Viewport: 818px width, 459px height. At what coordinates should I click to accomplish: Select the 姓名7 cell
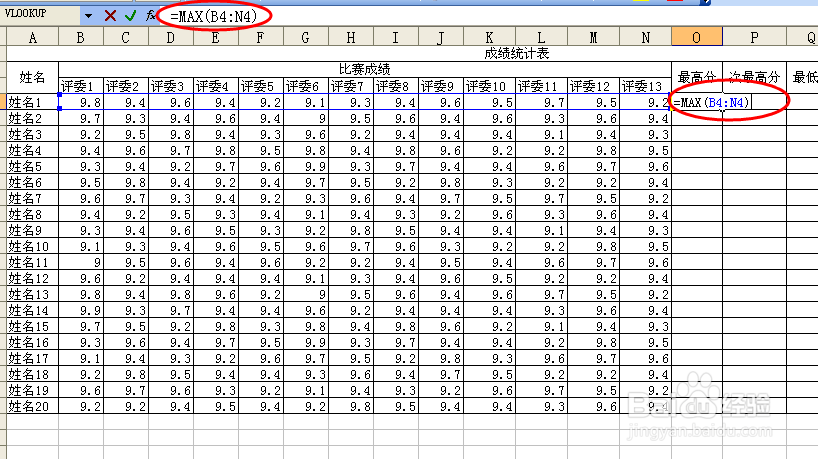point(32,198)
